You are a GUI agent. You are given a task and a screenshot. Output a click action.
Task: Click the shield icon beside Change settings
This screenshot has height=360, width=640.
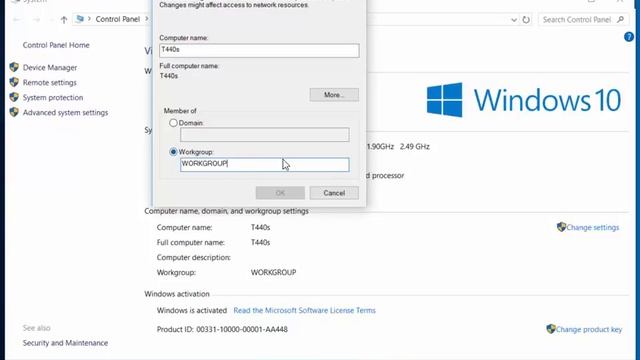tap(562, 227)
